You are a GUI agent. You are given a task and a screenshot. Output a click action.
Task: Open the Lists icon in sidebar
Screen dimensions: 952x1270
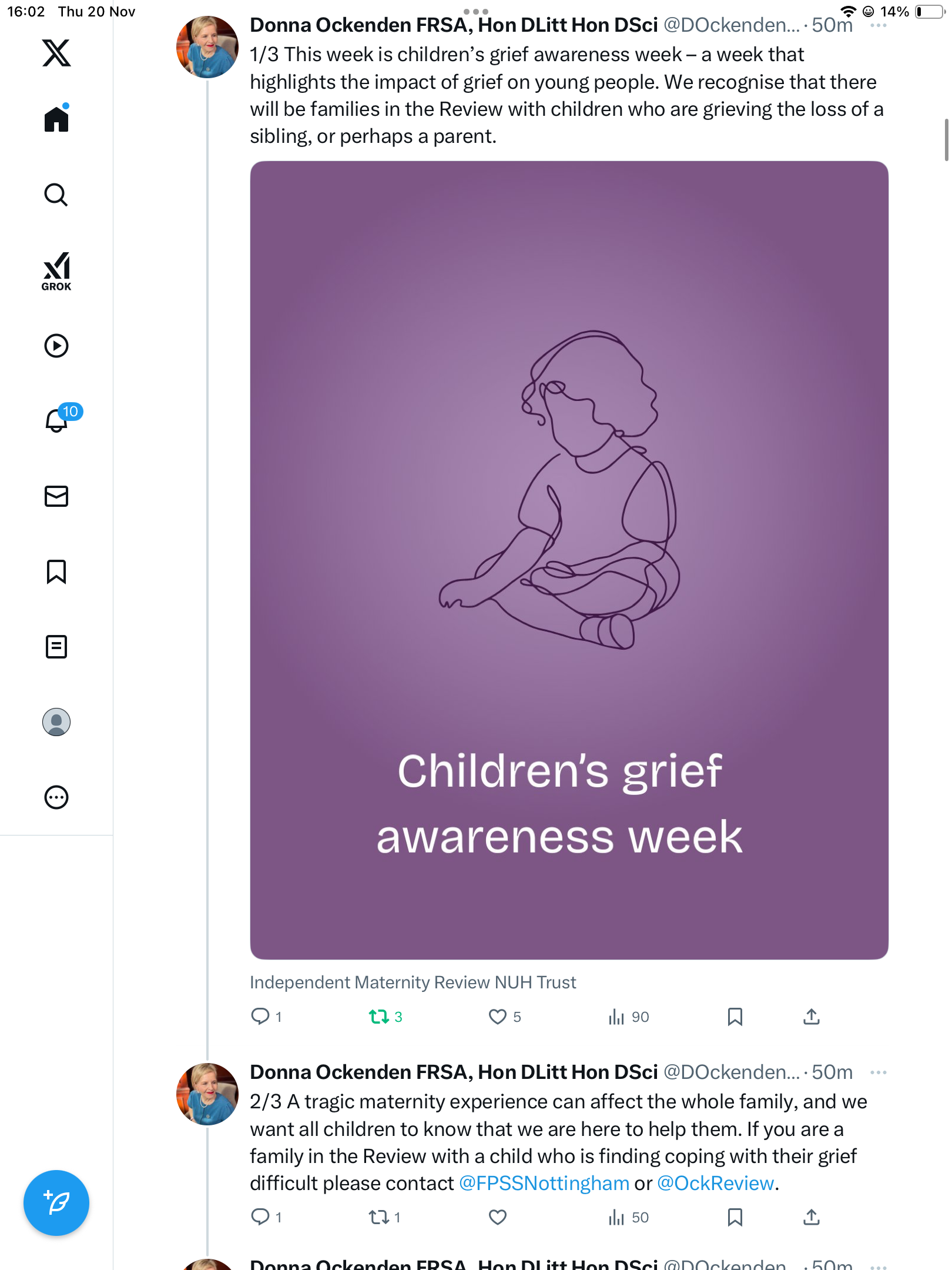coord(56,647)
